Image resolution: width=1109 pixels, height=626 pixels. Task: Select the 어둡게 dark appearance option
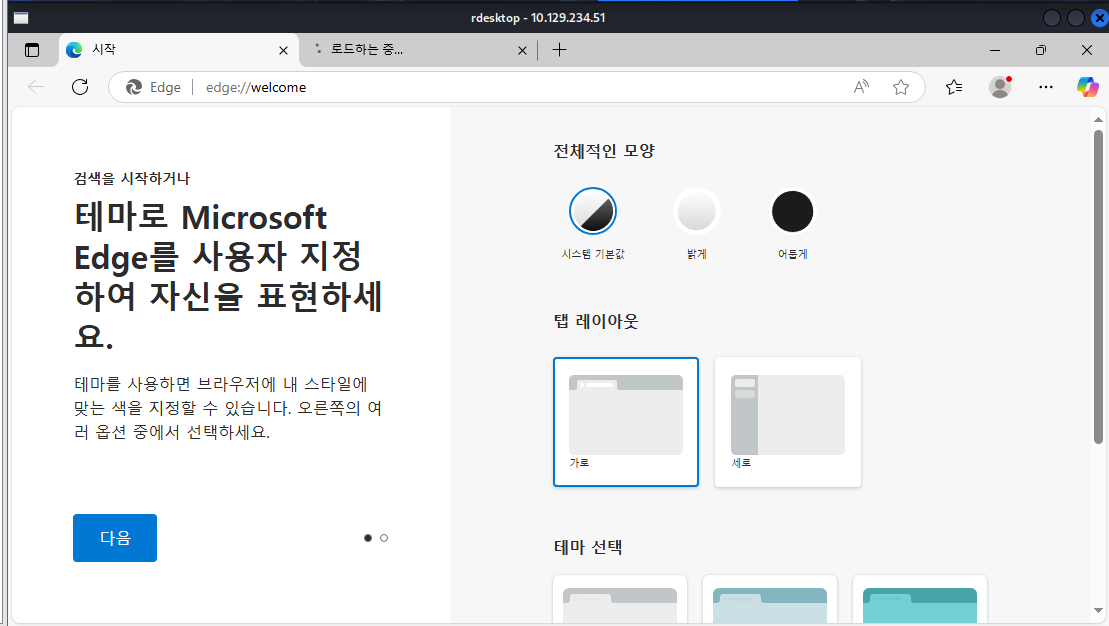click(793, 211)
